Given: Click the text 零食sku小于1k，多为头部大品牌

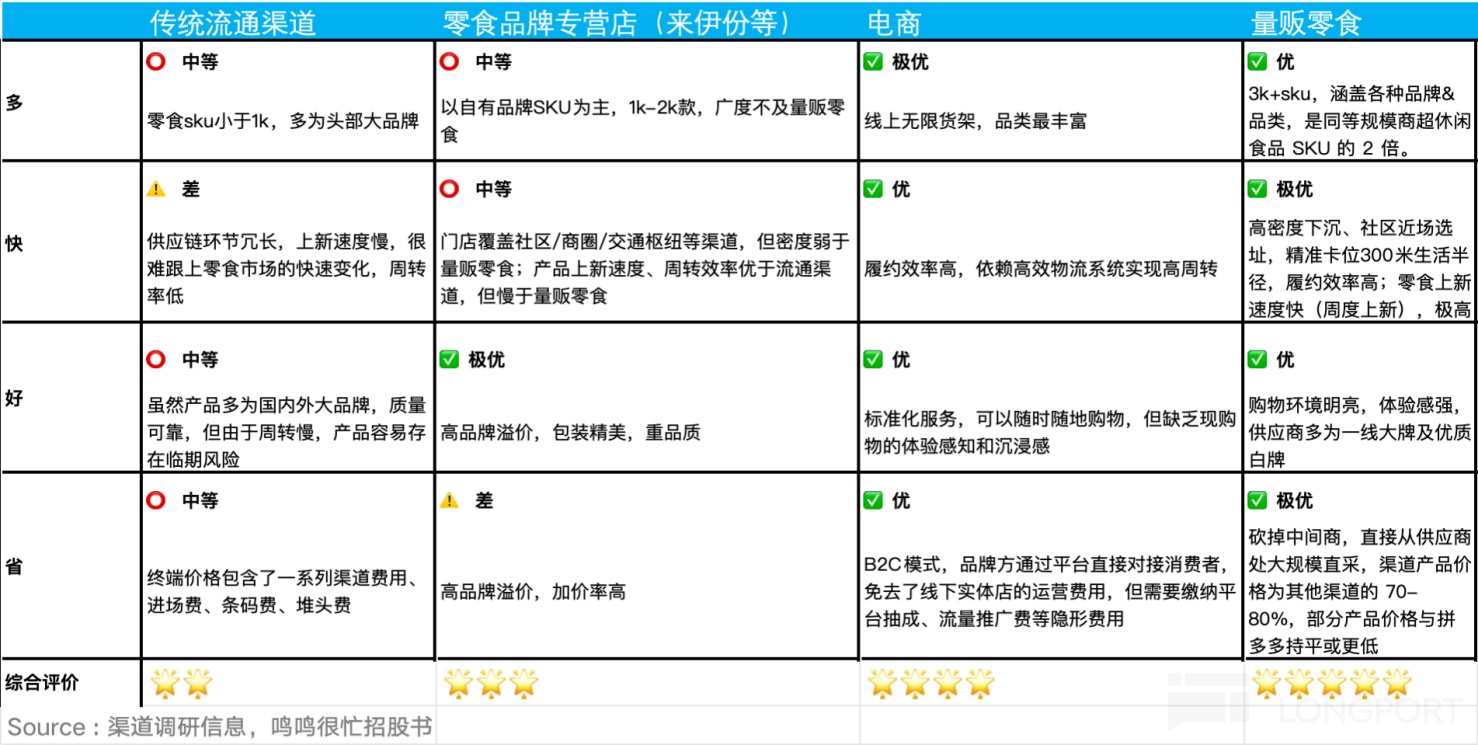Looking at the screenshot, I should click(x=283, y=121).
